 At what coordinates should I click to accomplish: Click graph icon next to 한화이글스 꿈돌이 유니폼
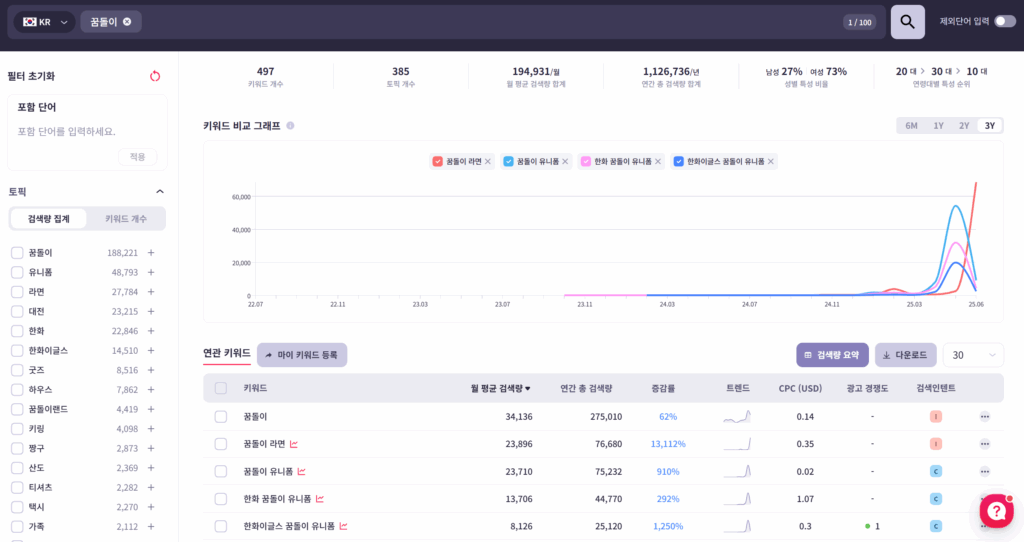(343, 526)
